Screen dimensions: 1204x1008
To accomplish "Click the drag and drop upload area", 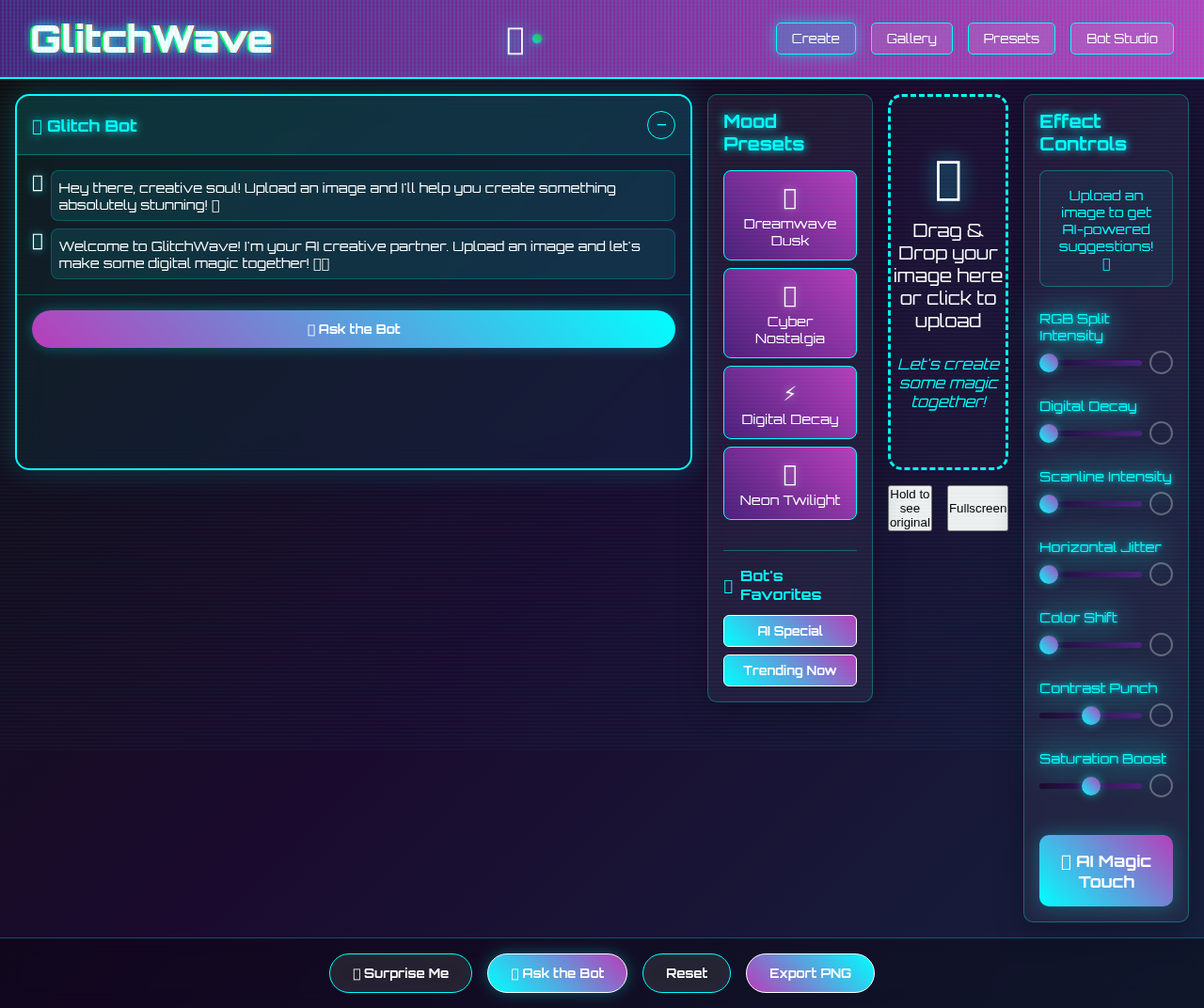I will [x=947, y=282].
